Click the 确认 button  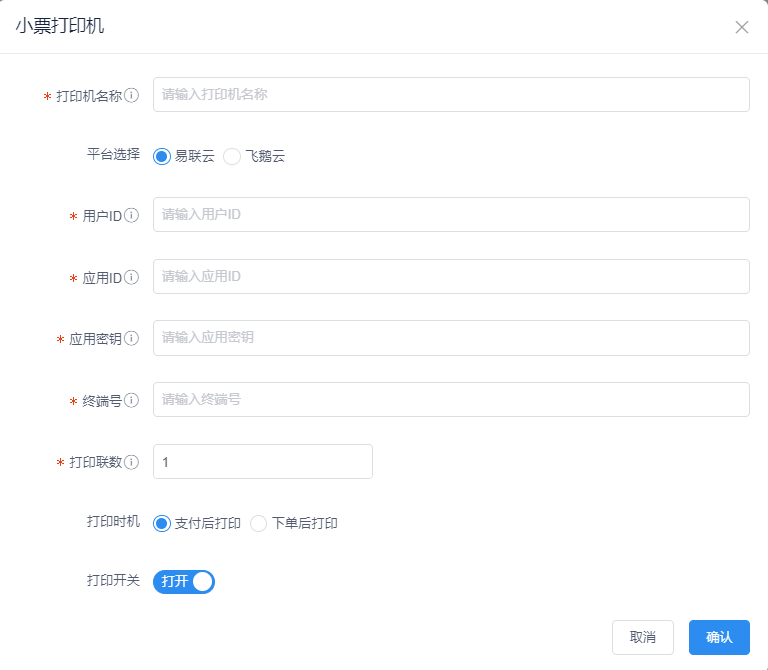point(719,637)
